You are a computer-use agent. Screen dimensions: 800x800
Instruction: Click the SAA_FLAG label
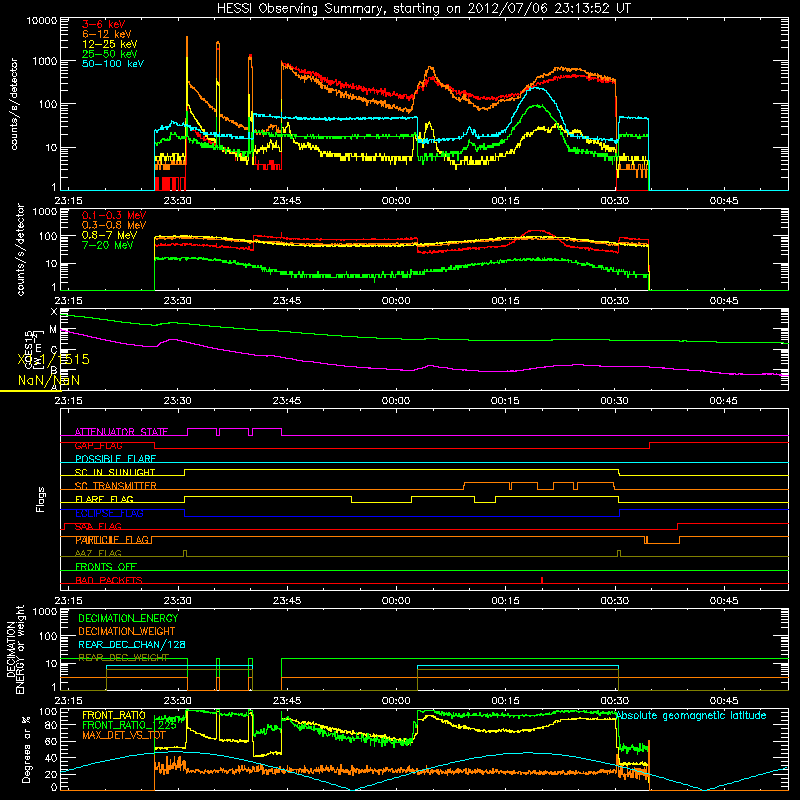(x=98, y=527)
